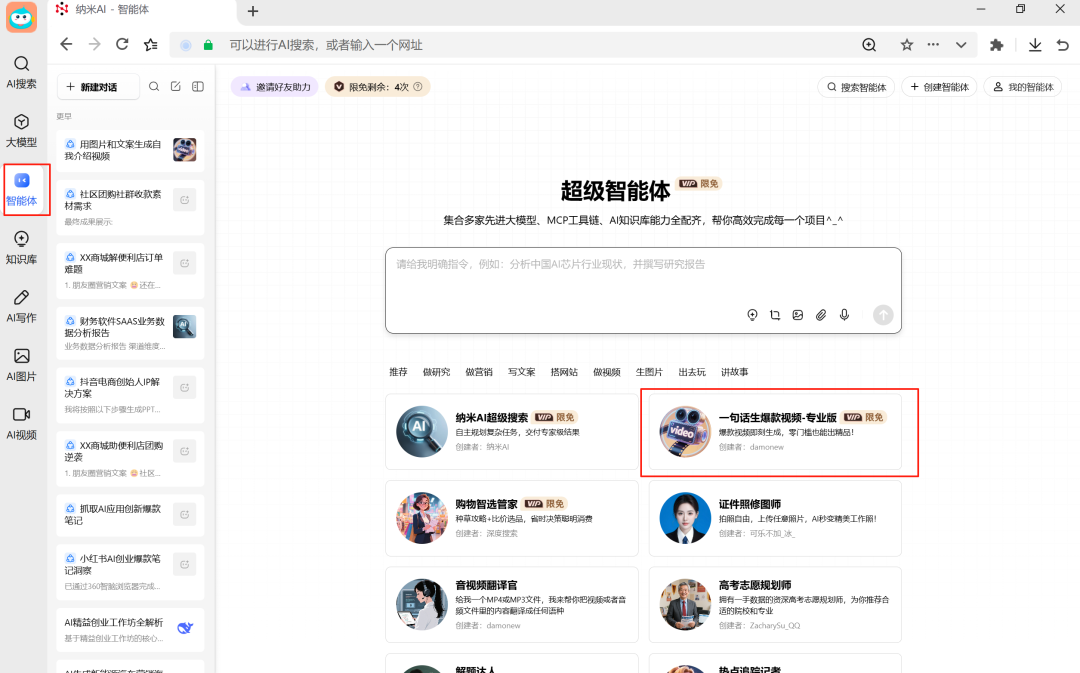Open 知识库 in the left sidebar
This screenshot has width=1080, height=673.
tap(21, 249)
